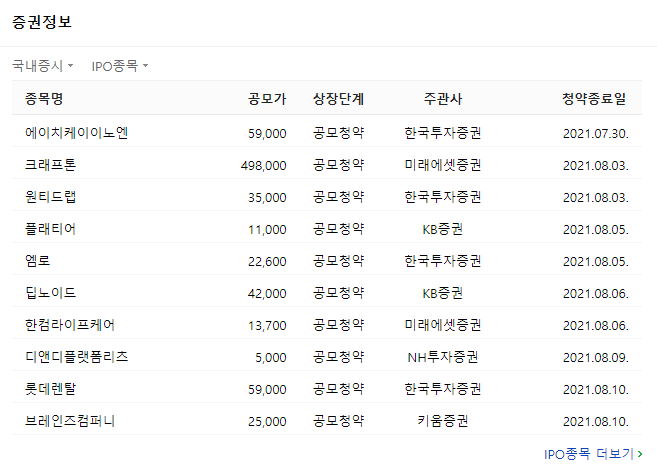Click 한국투자증권 in the 엠로 row

pos(442,261)
